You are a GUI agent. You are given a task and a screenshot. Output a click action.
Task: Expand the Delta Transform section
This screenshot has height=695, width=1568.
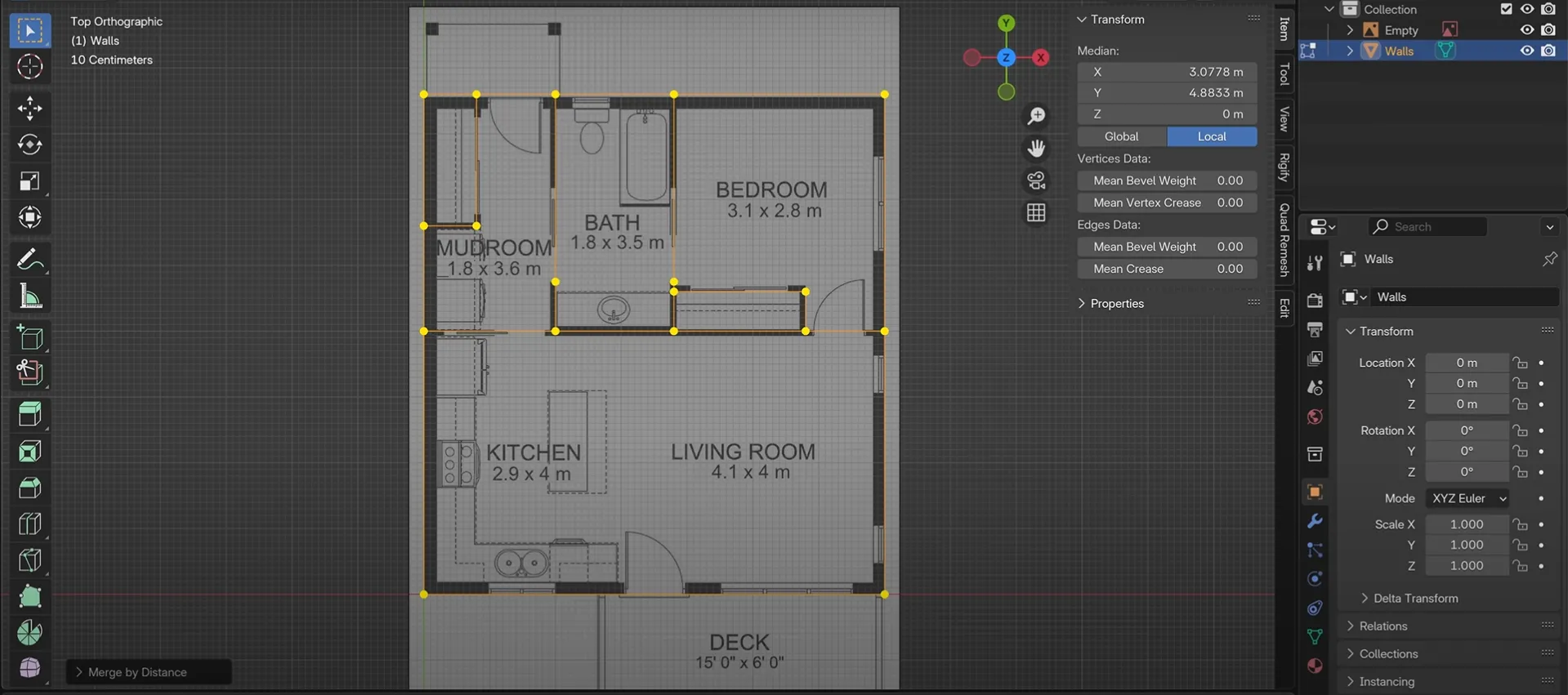click(1414, 599)
